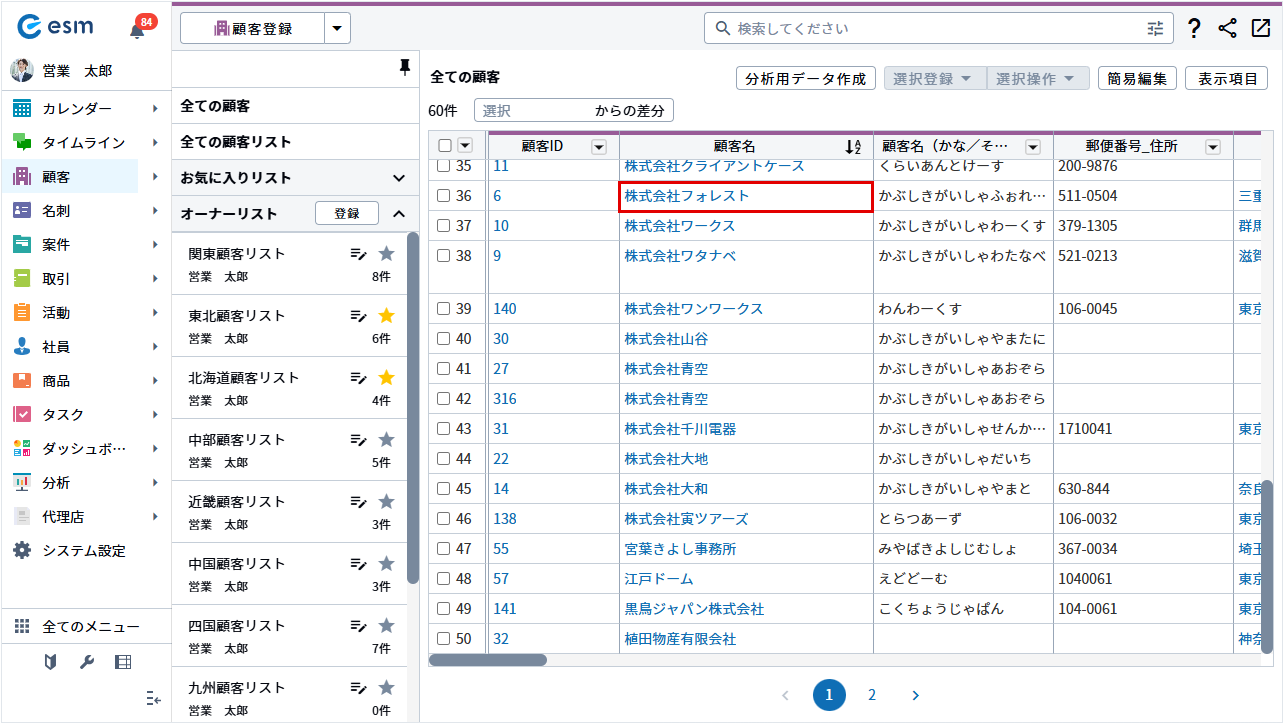Open dropdown arrow next to 顧客登録

tap(337, 29)
